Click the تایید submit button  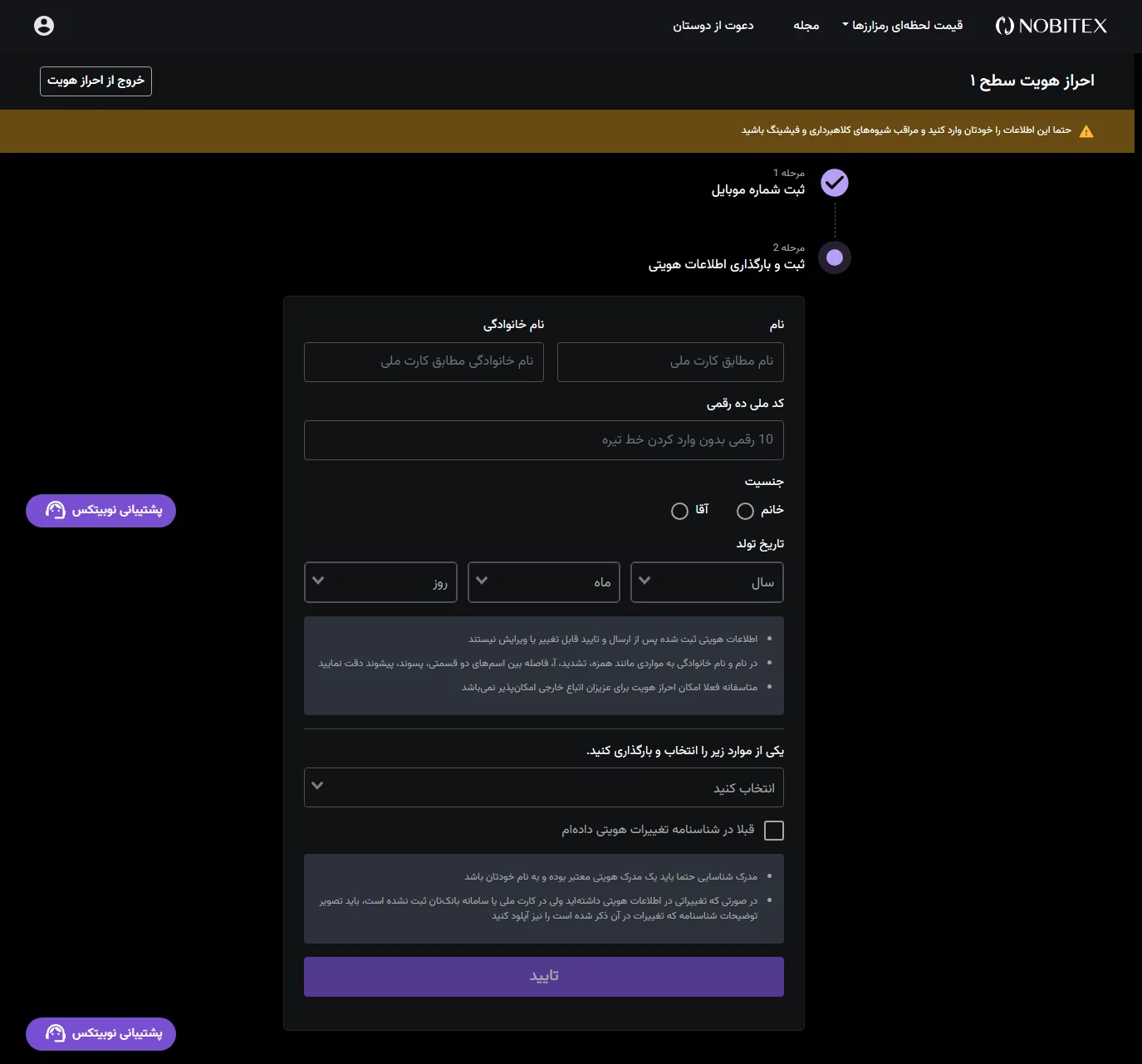pos(544,977)
